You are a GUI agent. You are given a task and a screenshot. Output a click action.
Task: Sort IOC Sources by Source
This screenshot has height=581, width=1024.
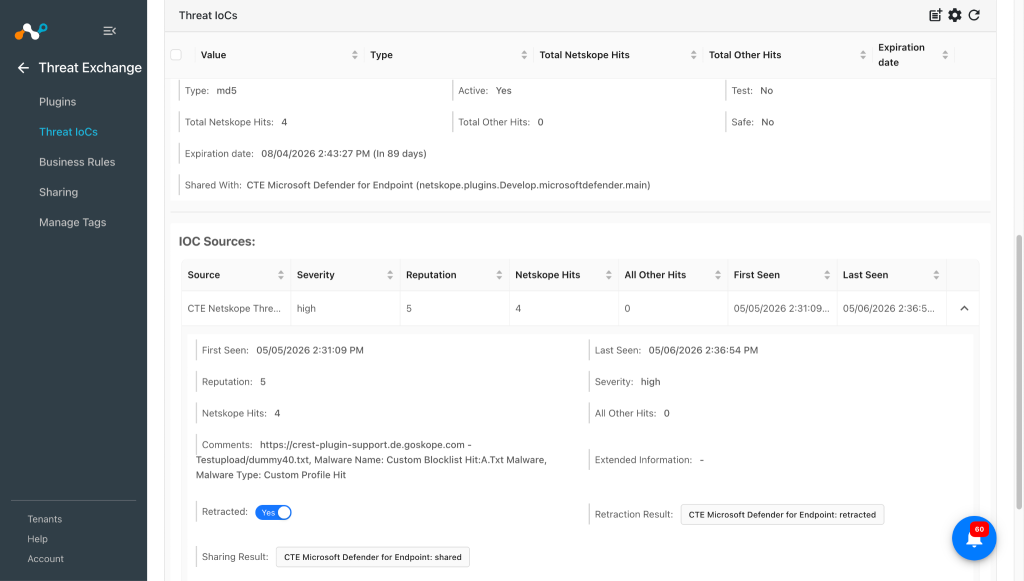(x=281, y=275)
